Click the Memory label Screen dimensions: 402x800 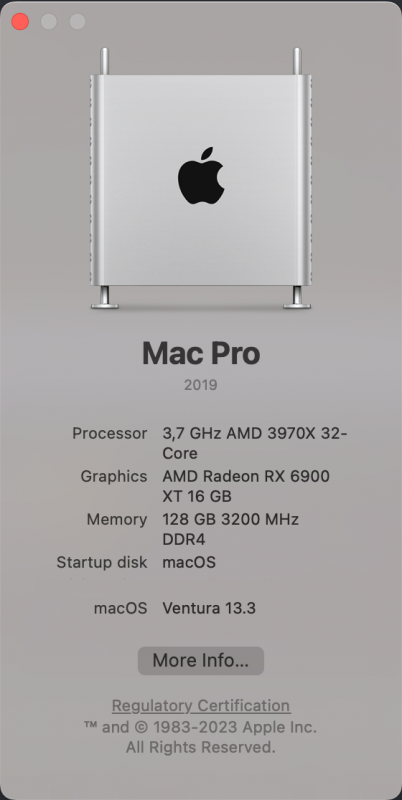coord(117,519)
